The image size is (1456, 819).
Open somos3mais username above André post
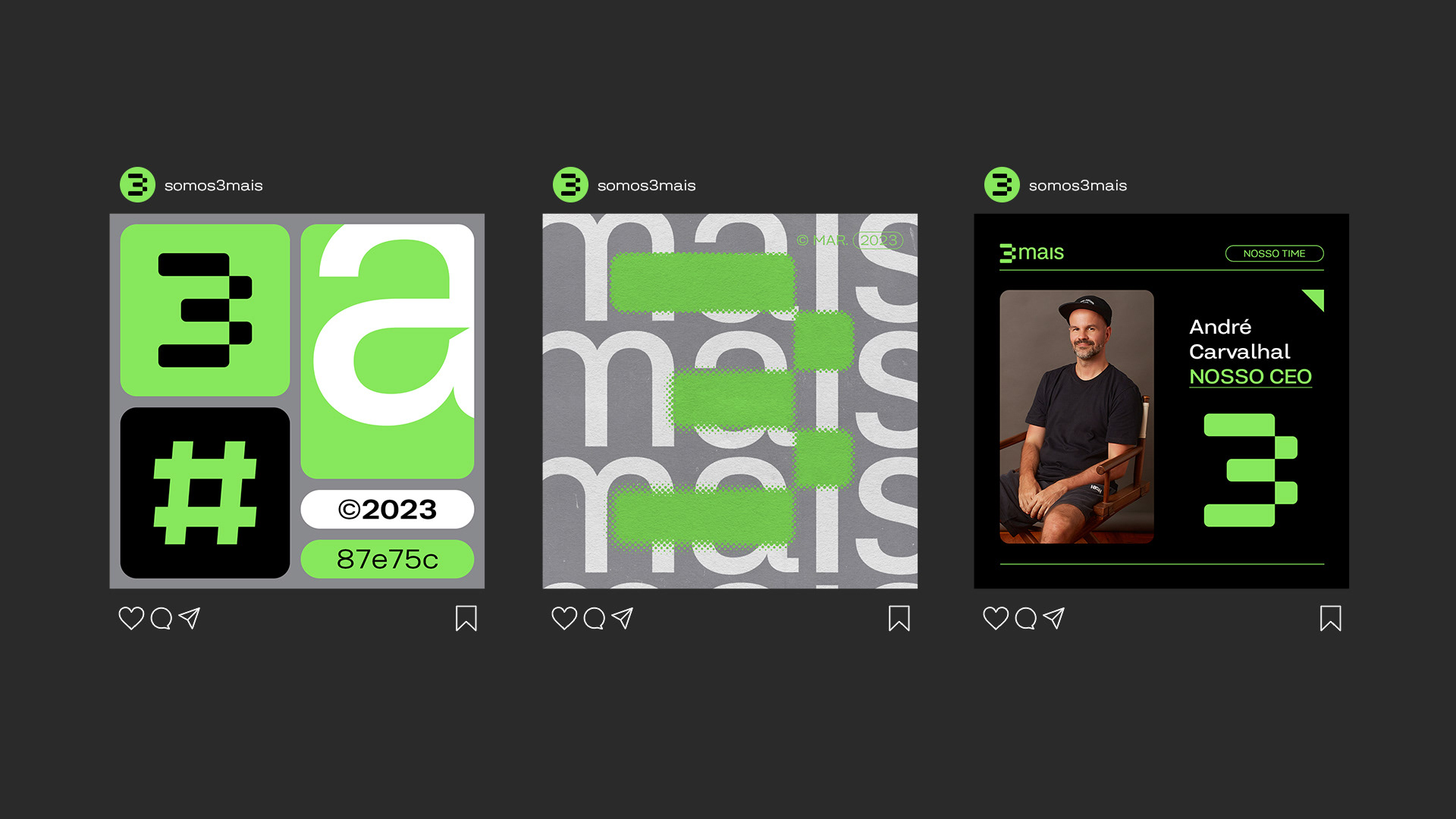[x=1078, y=186]
